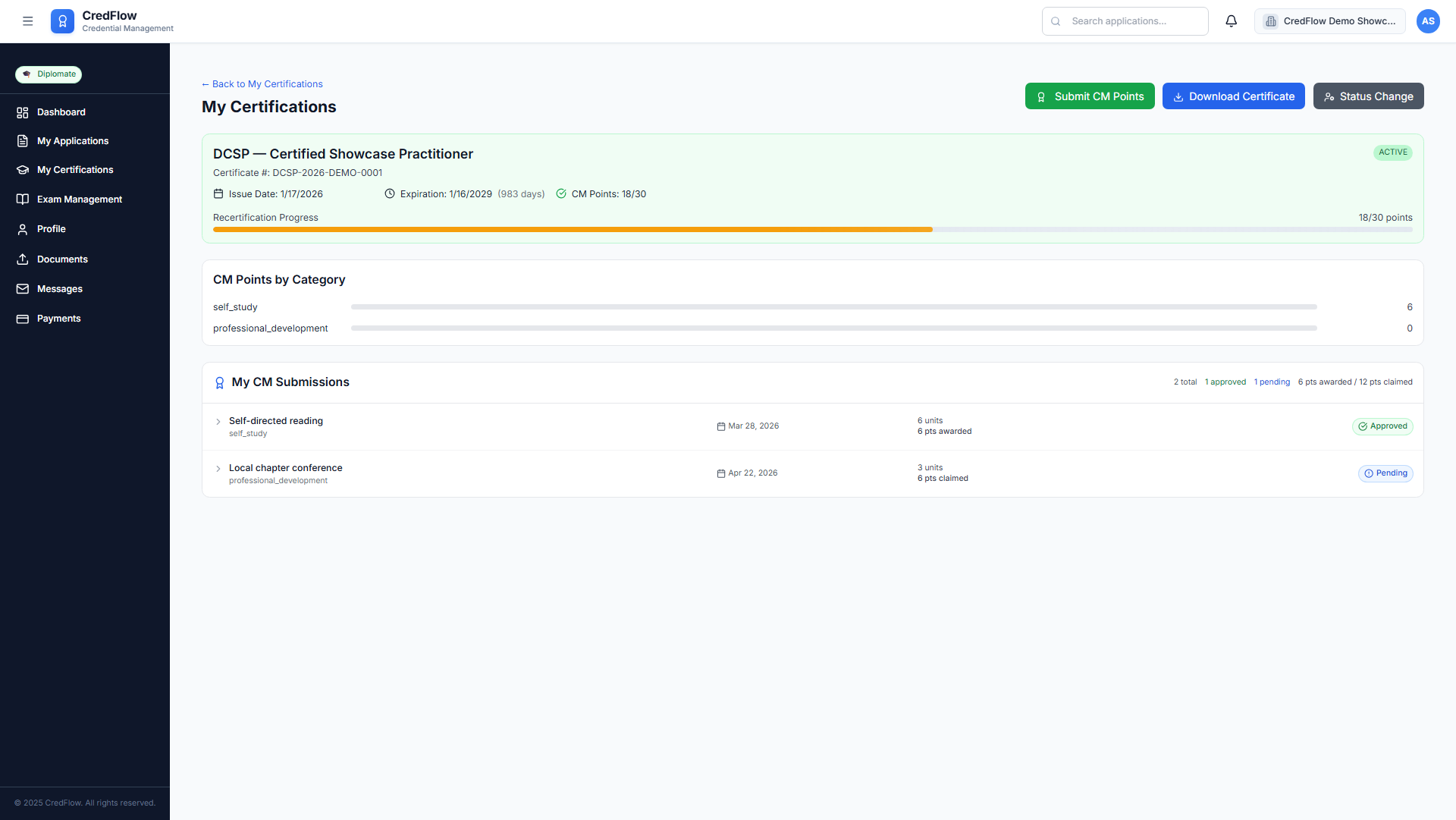Open the AS user avatar menu

1428,21
